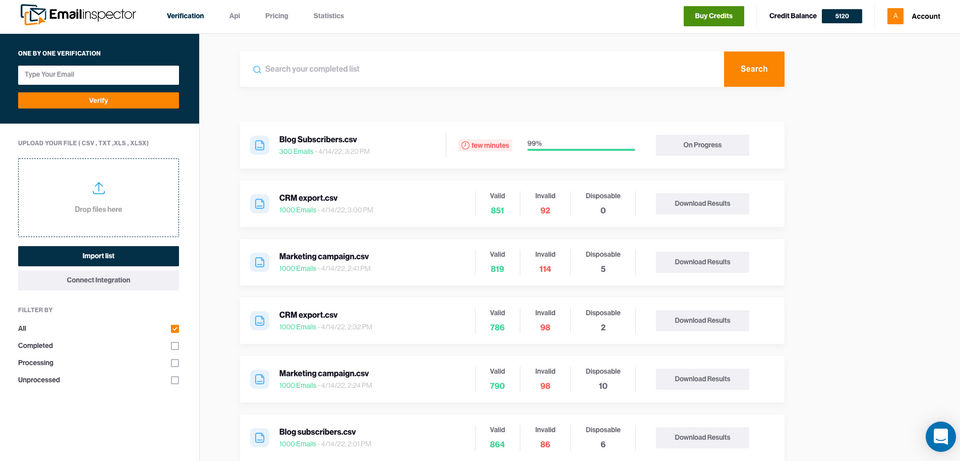
Task: Go to the Pricing tab
Action: click(x=276, y=16)
